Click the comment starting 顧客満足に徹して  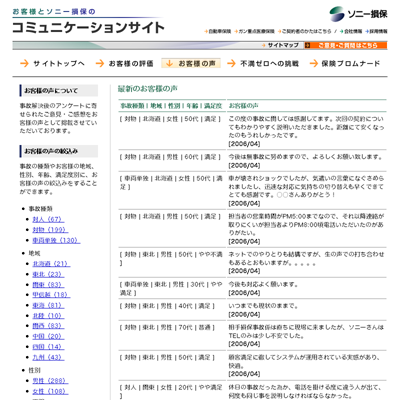point(304,361)
